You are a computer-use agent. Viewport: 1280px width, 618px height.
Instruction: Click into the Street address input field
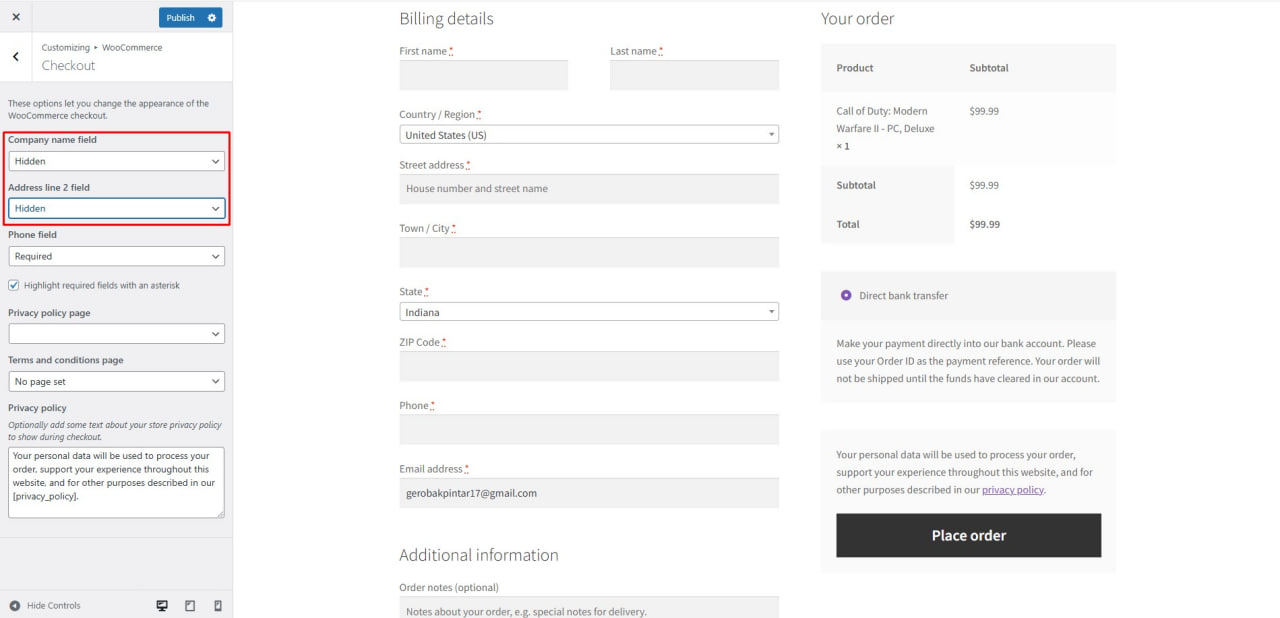click(x=588, y=189)
